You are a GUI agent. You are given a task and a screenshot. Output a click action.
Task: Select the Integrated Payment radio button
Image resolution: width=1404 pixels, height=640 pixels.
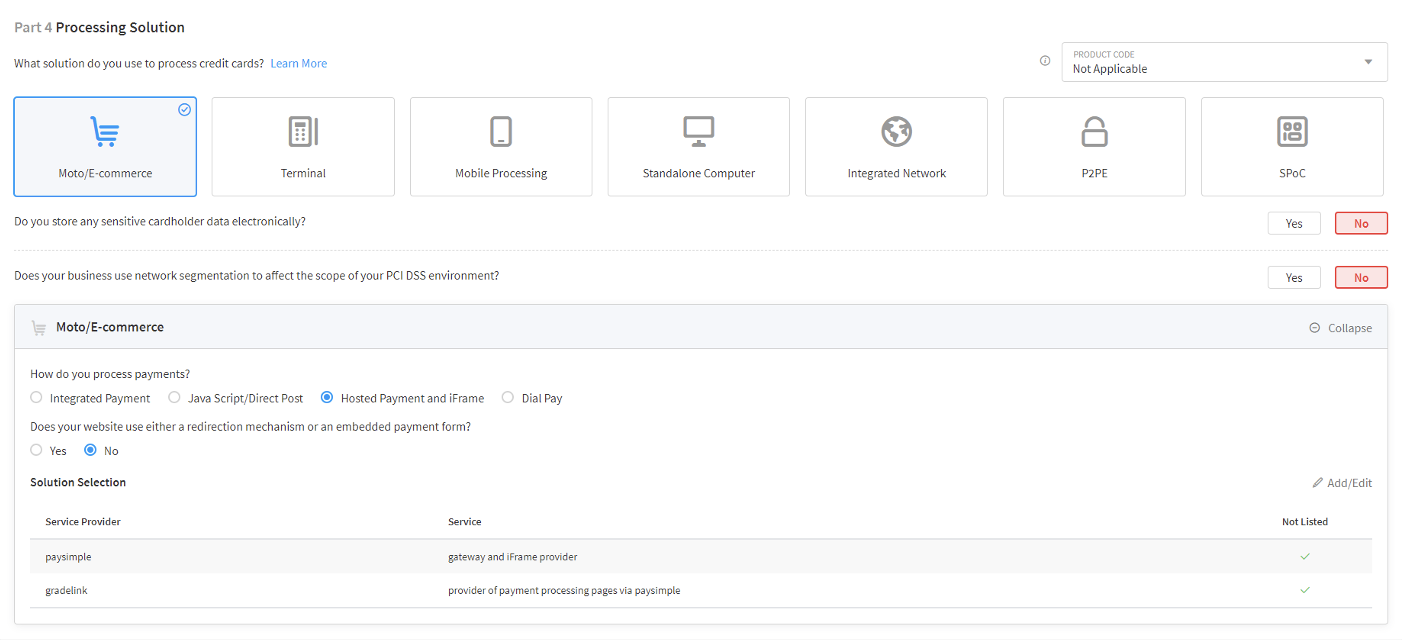(x=37, y=398)
